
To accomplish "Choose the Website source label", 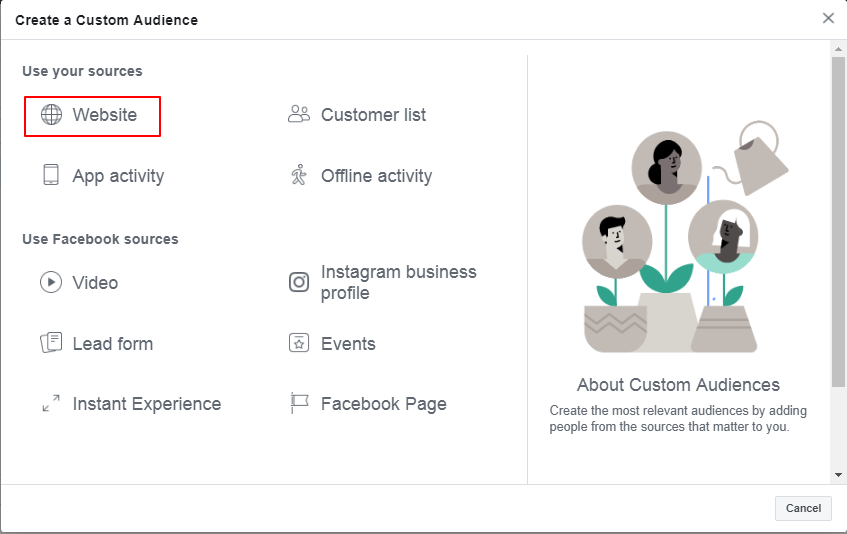I will click(x=105, y=114).
